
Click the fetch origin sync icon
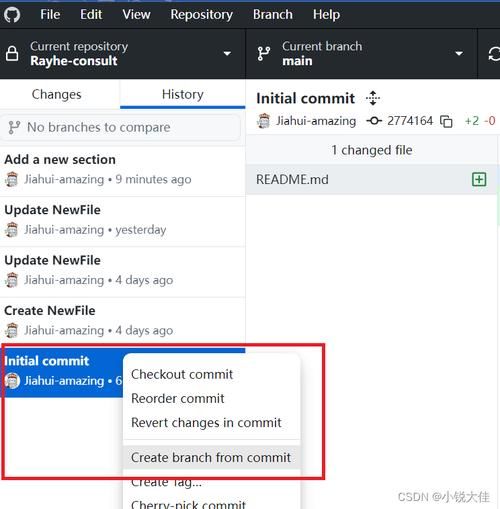click(x=494, y=54)
